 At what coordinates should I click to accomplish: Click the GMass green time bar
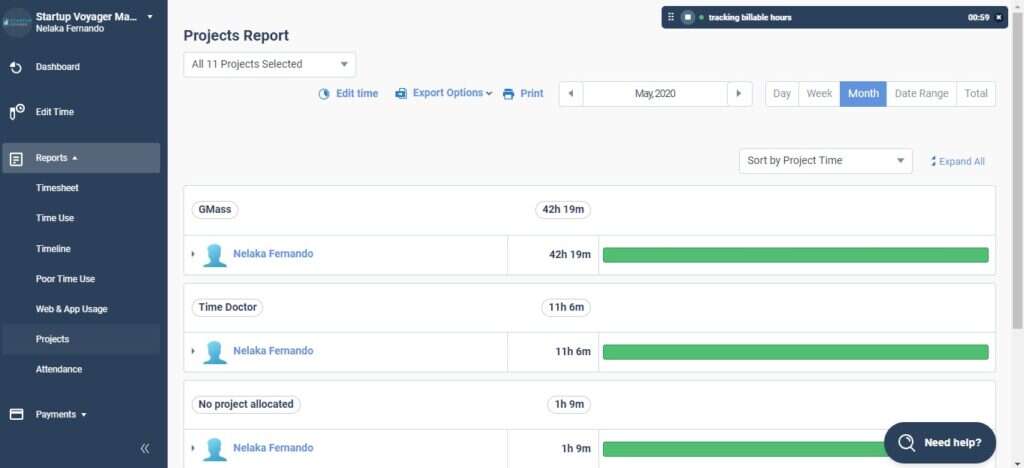[x=795, y=255]
